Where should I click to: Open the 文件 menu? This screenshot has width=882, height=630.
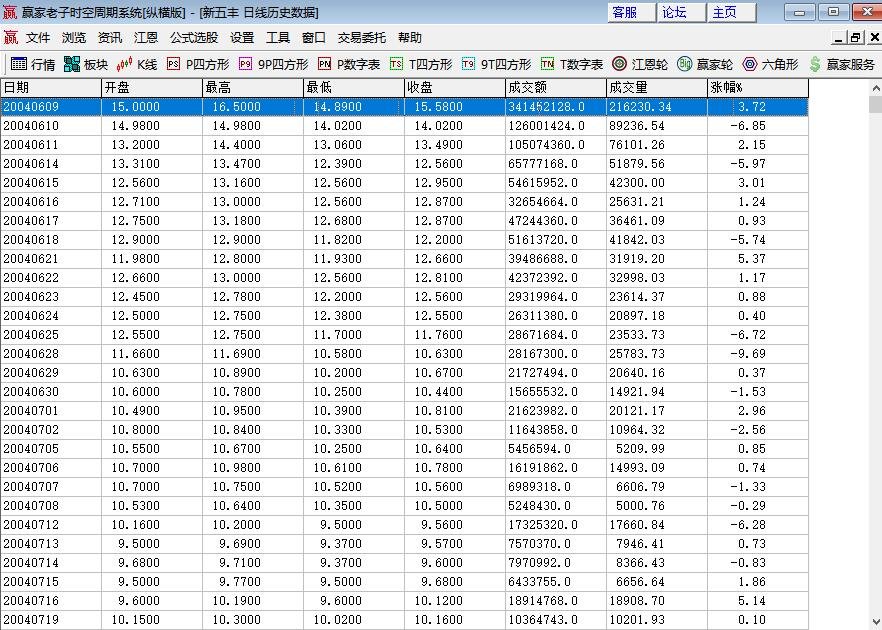coord(38,38)
